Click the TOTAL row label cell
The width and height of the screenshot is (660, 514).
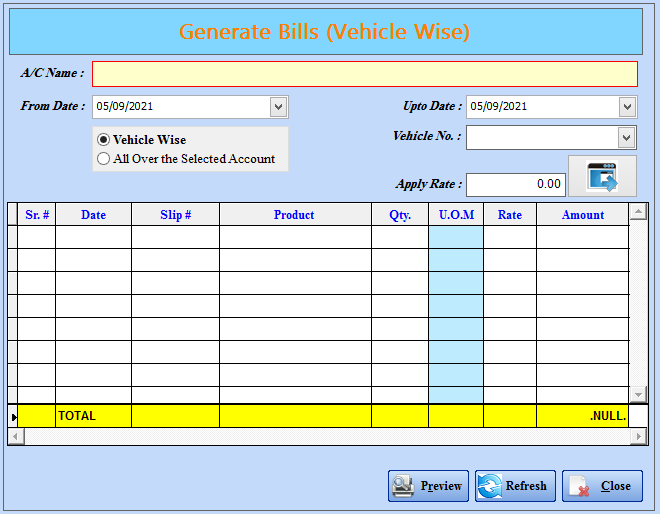tap(93, 416)
